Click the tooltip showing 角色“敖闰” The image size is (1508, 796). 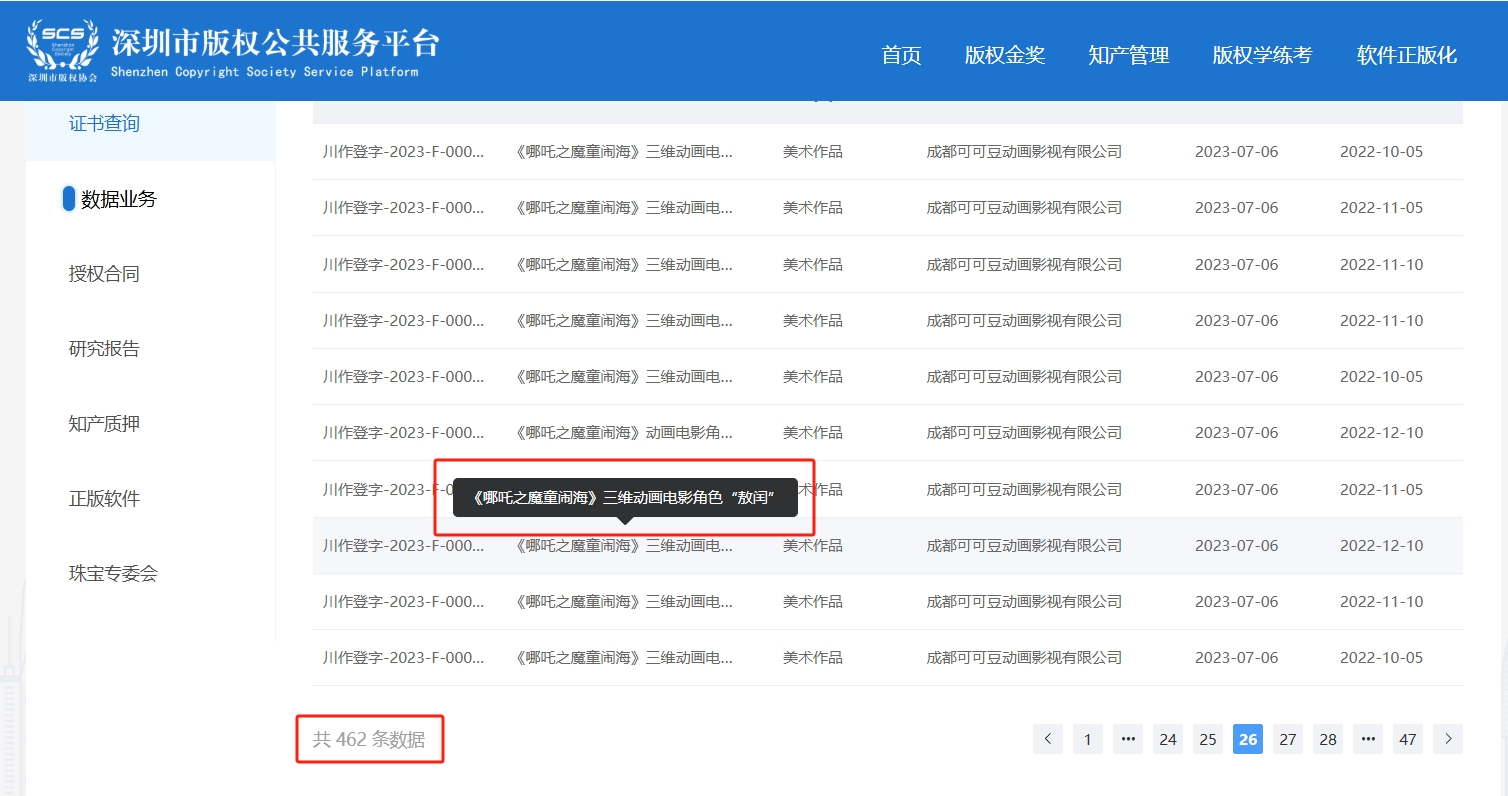(x=625, y=497)
